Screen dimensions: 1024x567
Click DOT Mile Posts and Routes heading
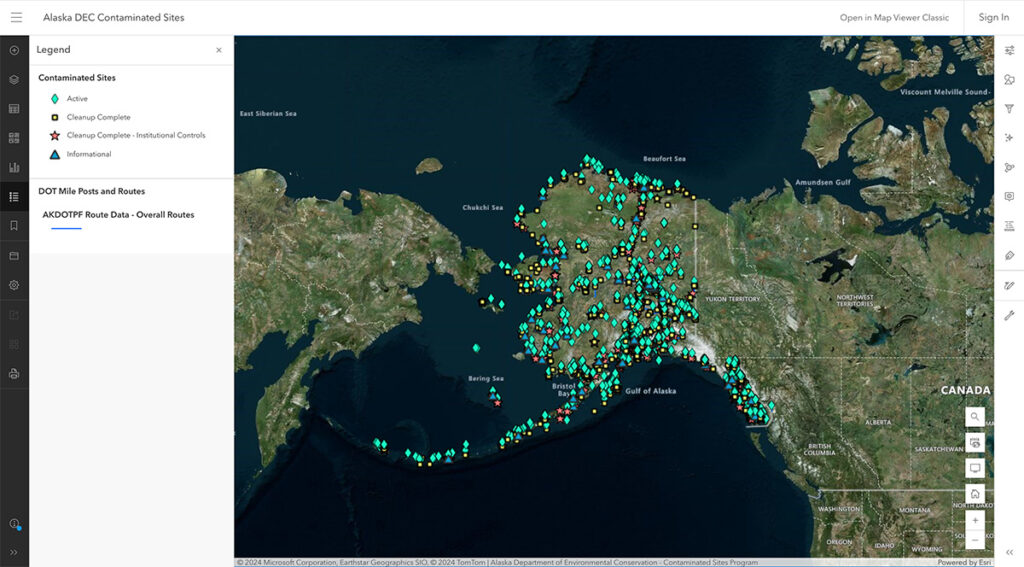[91, 191]
